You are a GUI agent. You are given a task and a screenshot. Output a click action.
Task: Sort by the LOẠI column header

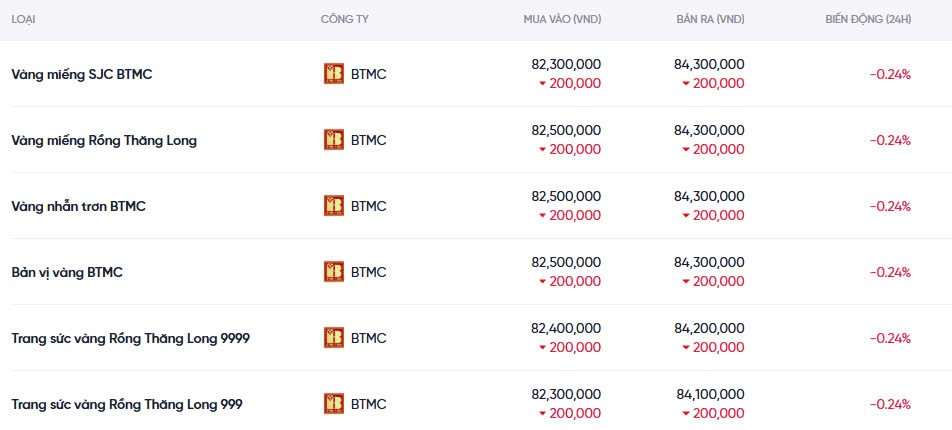tap(24, 19)
